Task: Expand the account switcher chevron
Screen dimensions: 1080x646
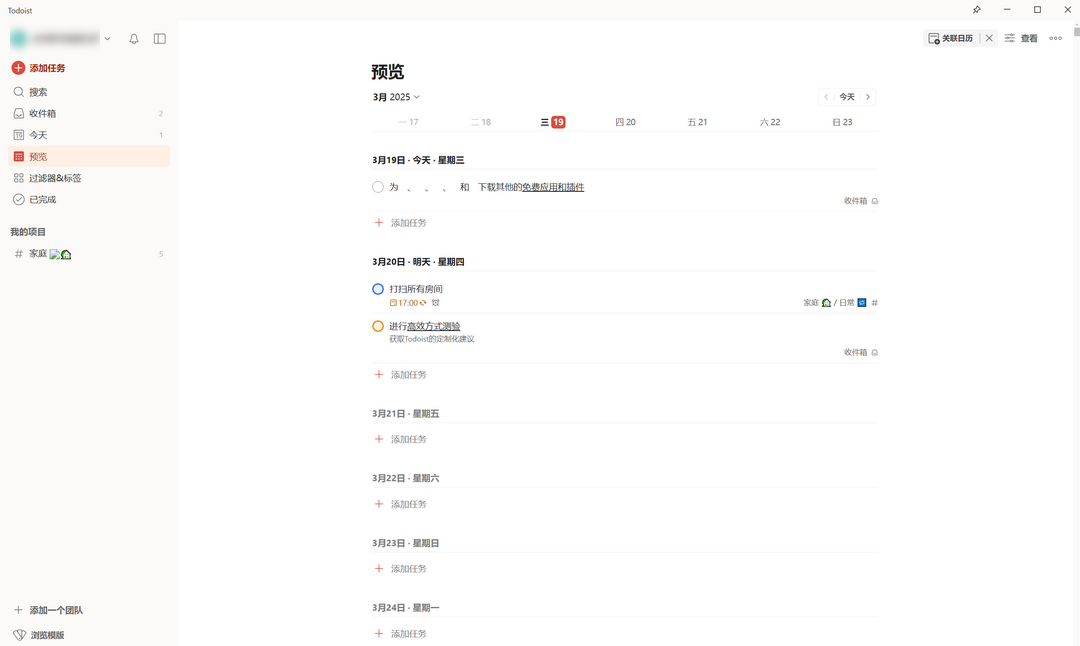Action: (x=107, y=39)
